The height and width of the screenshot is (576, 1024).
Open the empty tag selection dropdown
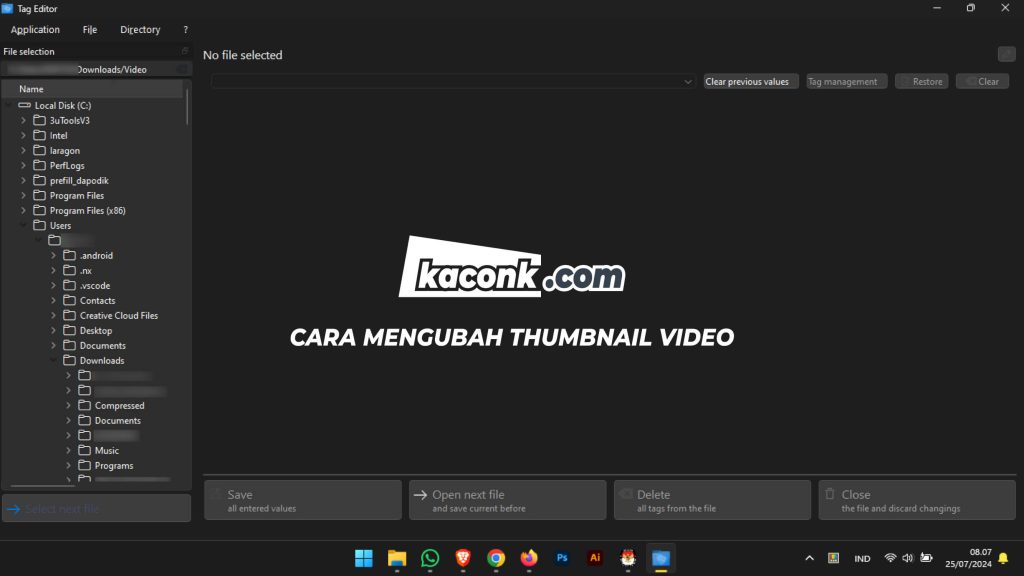click(x=453, y=82)
